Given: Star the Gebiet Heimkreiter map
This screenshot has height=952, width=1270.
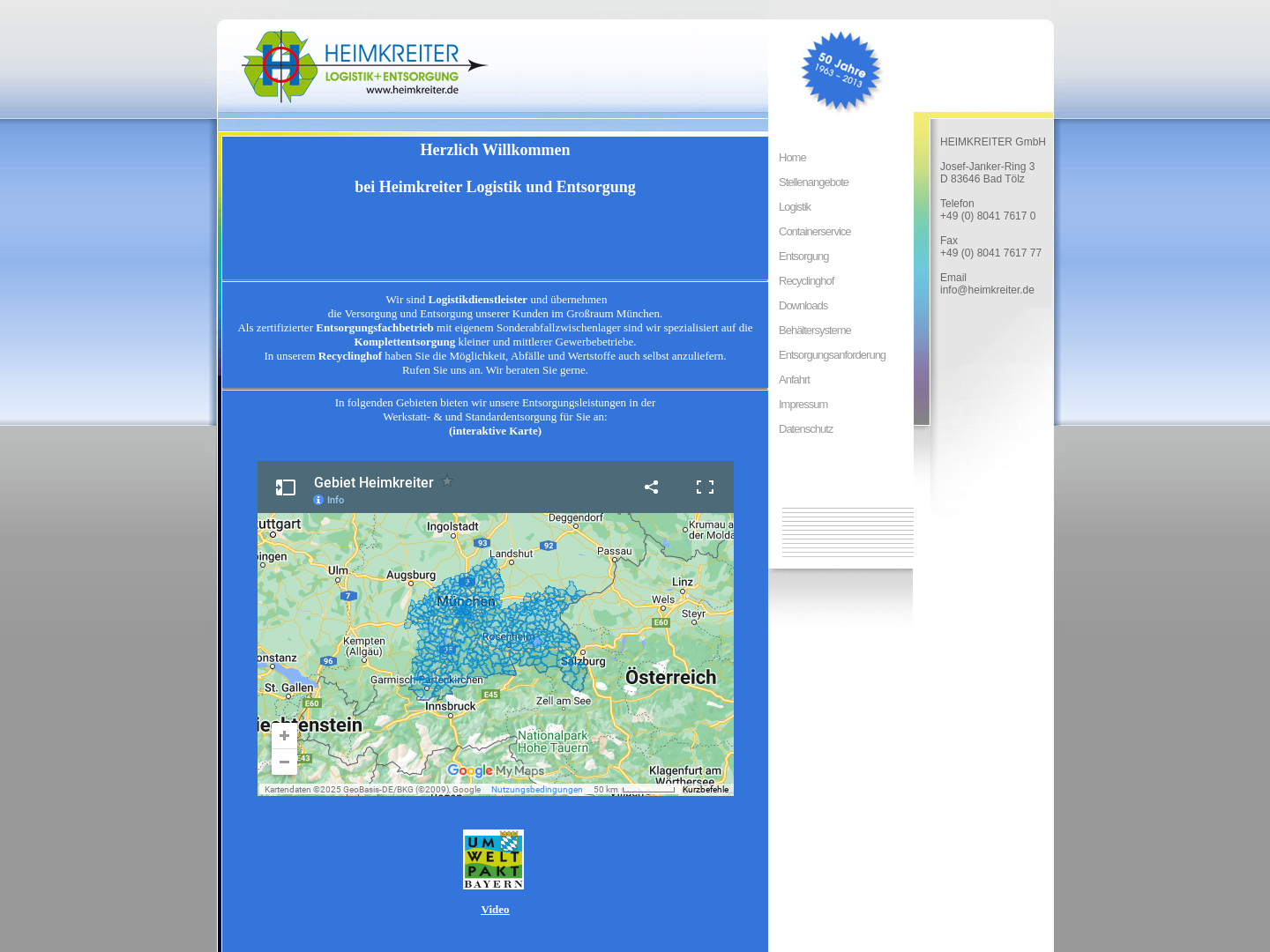Looking at the screenshot, I should click(x=447, y=481).
